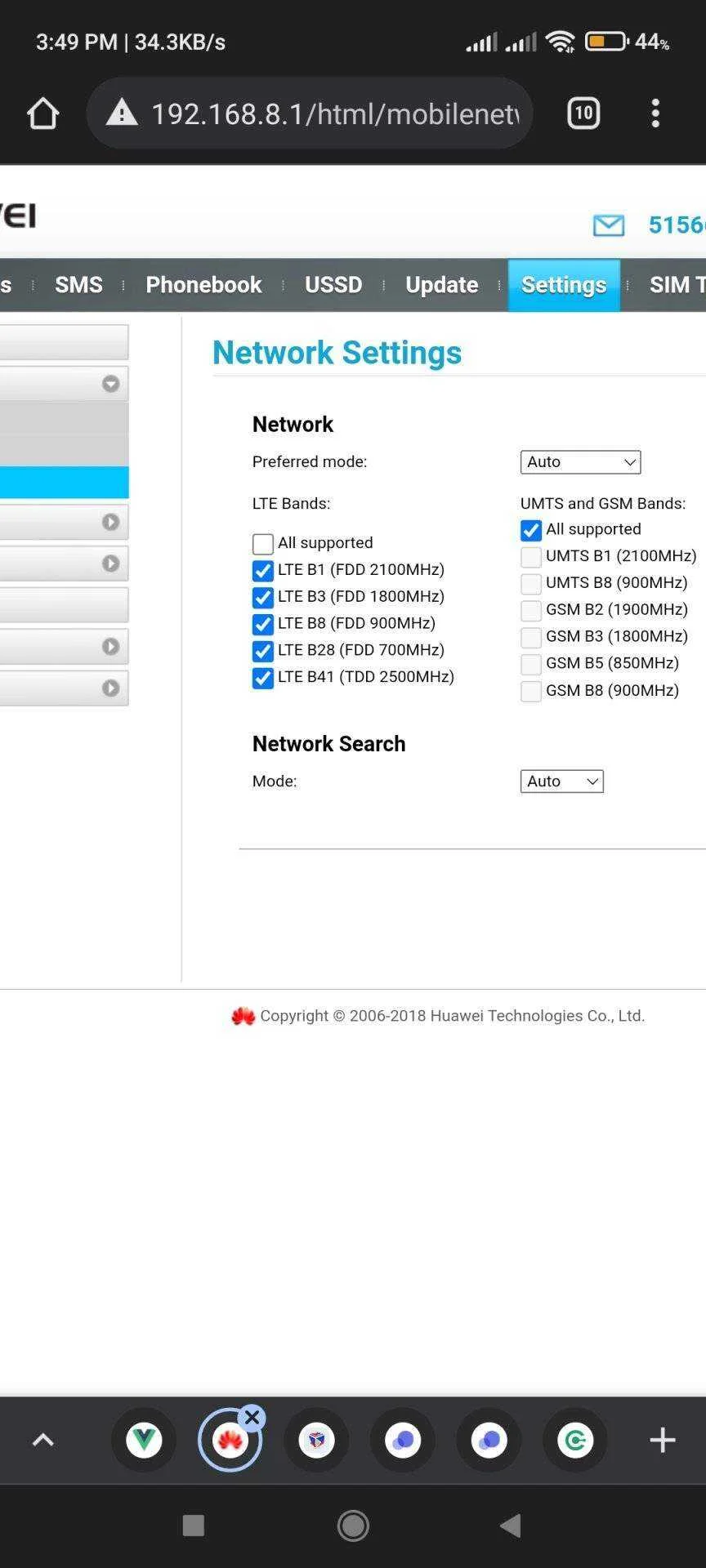The width and height of the screenshot is (706, 1568).
Task: Select the highlighted blue sidebar item
Action: click(x=64, y=483)
